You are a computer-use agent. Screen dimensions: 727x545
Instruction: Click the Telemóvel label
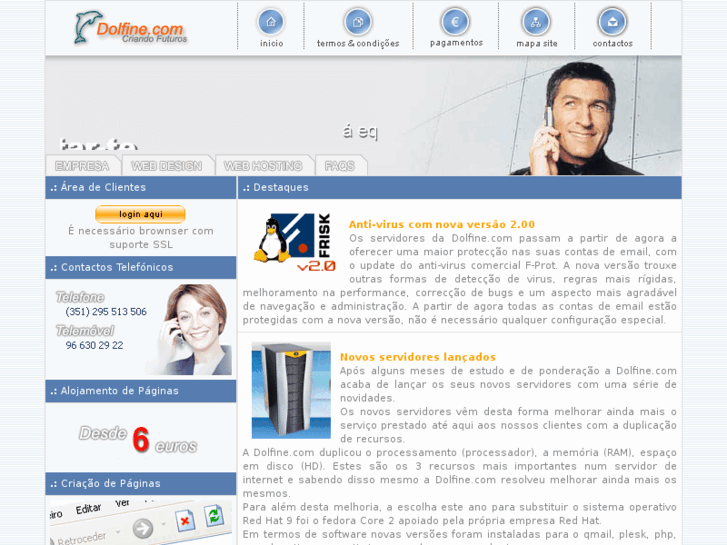pos(85,331)
